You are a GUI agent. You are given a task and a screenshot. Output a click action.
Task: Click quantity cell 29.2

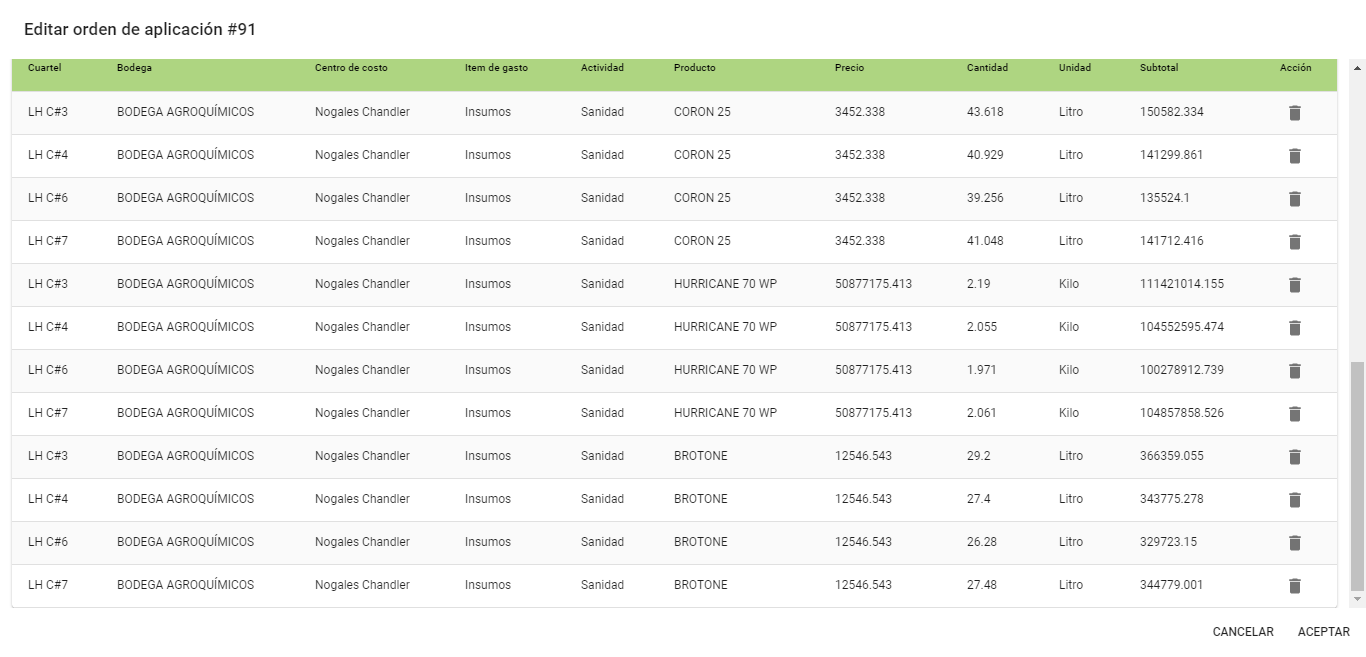point(979,456)
